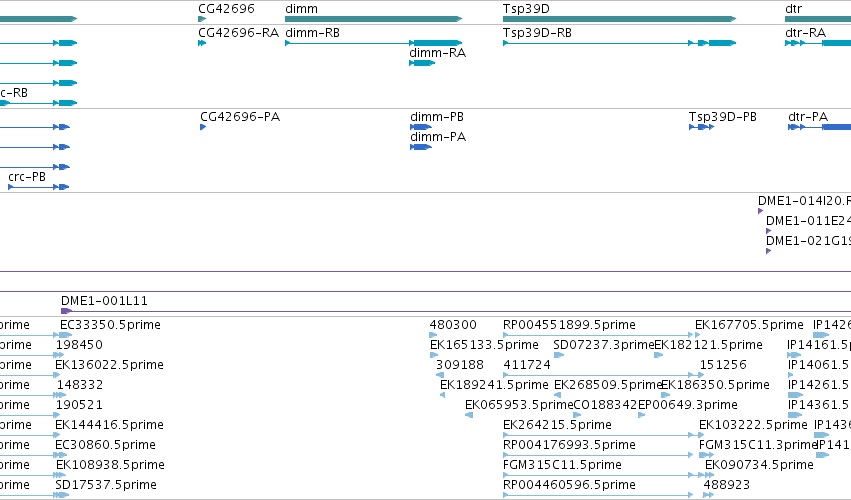Click the EP00649.3prime EST glyph
The image size is (851, 500).
(642, 415)
